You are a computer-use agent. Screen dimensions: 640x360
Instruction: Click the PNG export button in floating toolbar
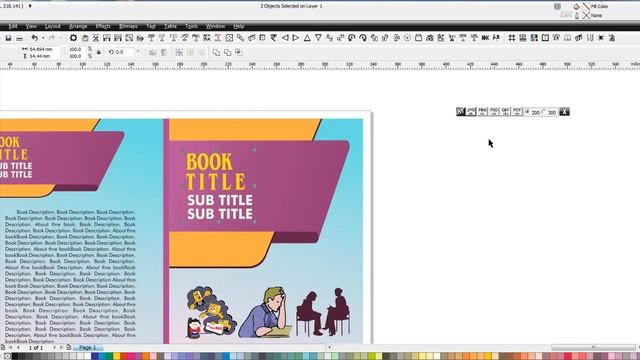(x=483, y=111)
